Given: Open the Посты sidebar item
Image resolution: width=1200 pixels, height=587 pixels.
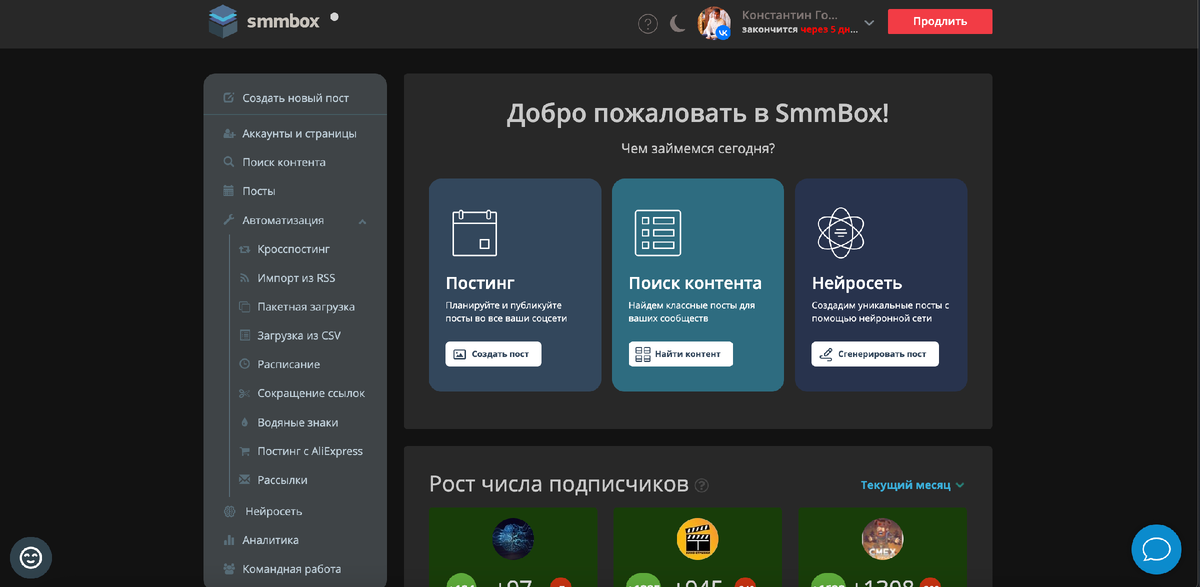Looking at the screenshot, I should click(x=259, y=191).
